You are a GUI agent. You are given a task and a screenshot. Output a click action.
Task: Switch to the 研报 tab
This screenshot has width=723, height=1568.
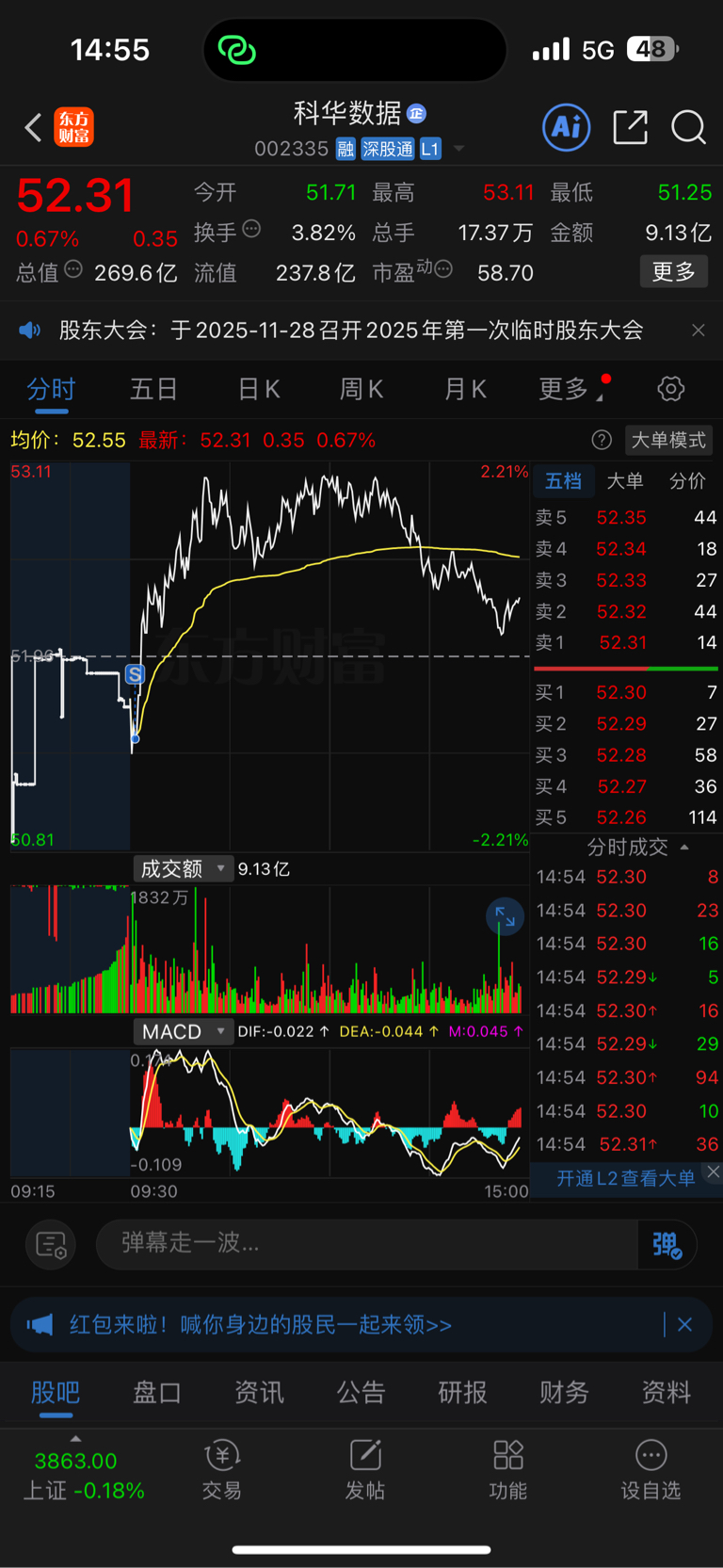pyautogui.click(x=462, y=1393)
